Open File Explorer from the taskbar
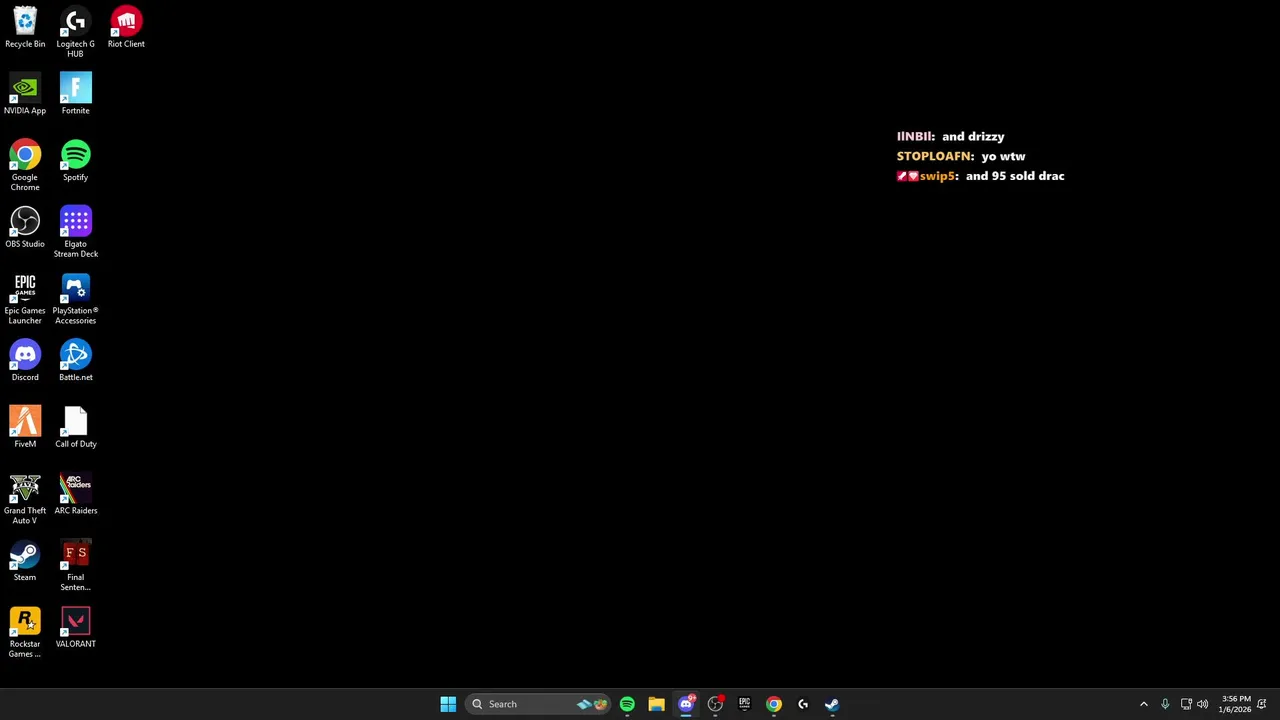The width and height of the screenshot is (1280, 720). pyautogui.click(x=656, y=704)
